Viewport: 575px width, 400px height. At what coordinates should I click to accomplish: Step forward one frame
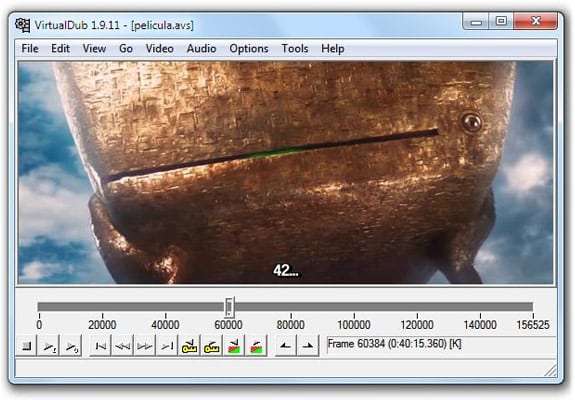(144, 345)
